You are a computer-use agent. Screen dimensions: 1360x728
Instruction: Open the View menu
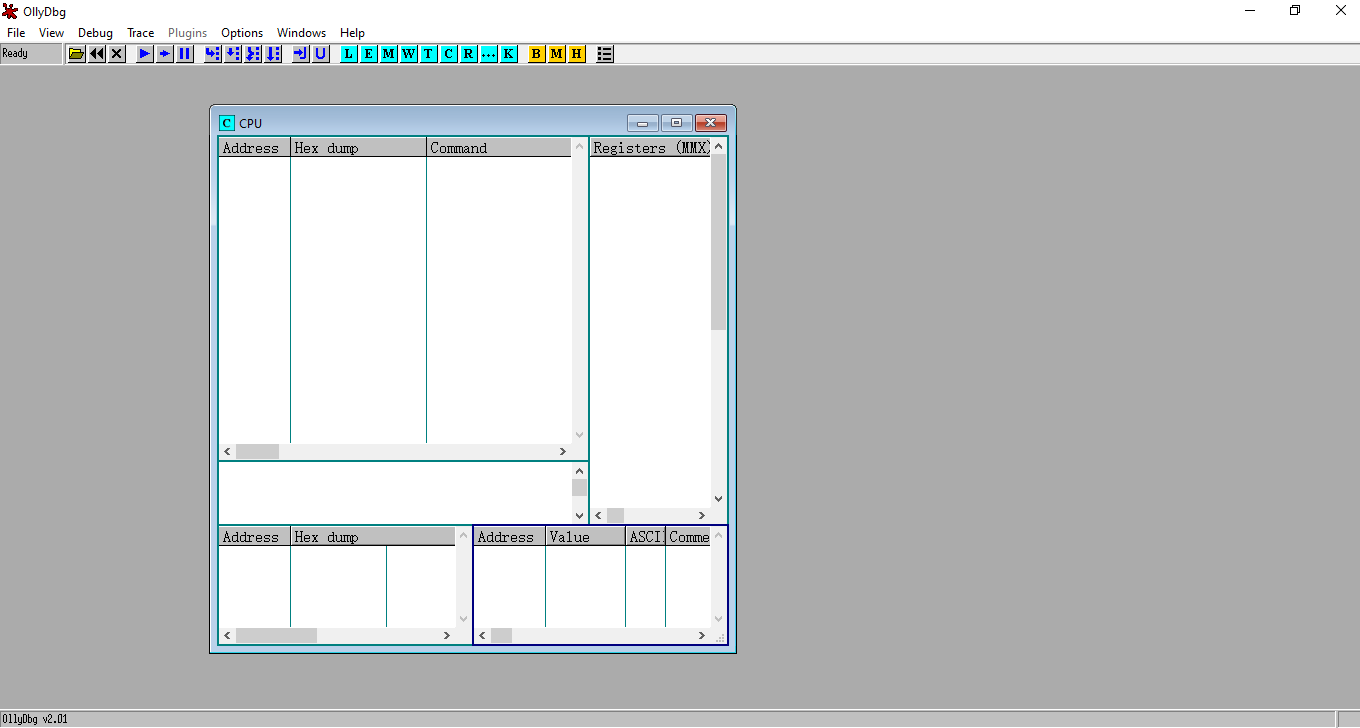tap(51, 33)
